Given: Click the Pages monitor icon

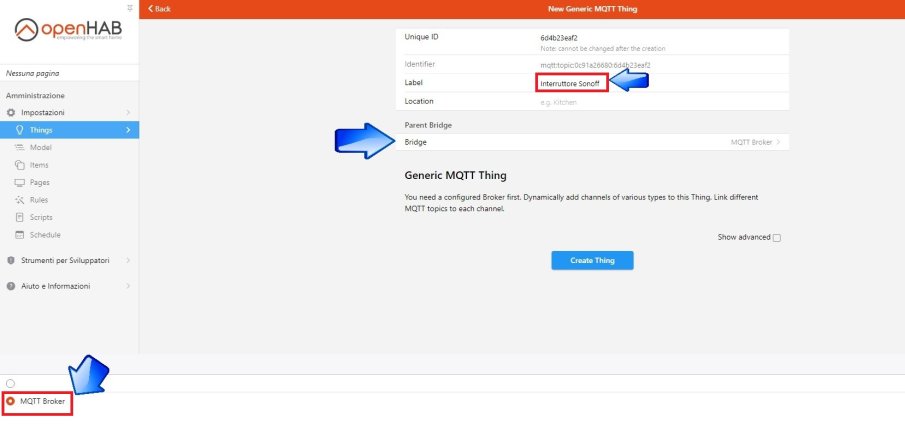Looking at the screenshot, I should coord(19,182).
